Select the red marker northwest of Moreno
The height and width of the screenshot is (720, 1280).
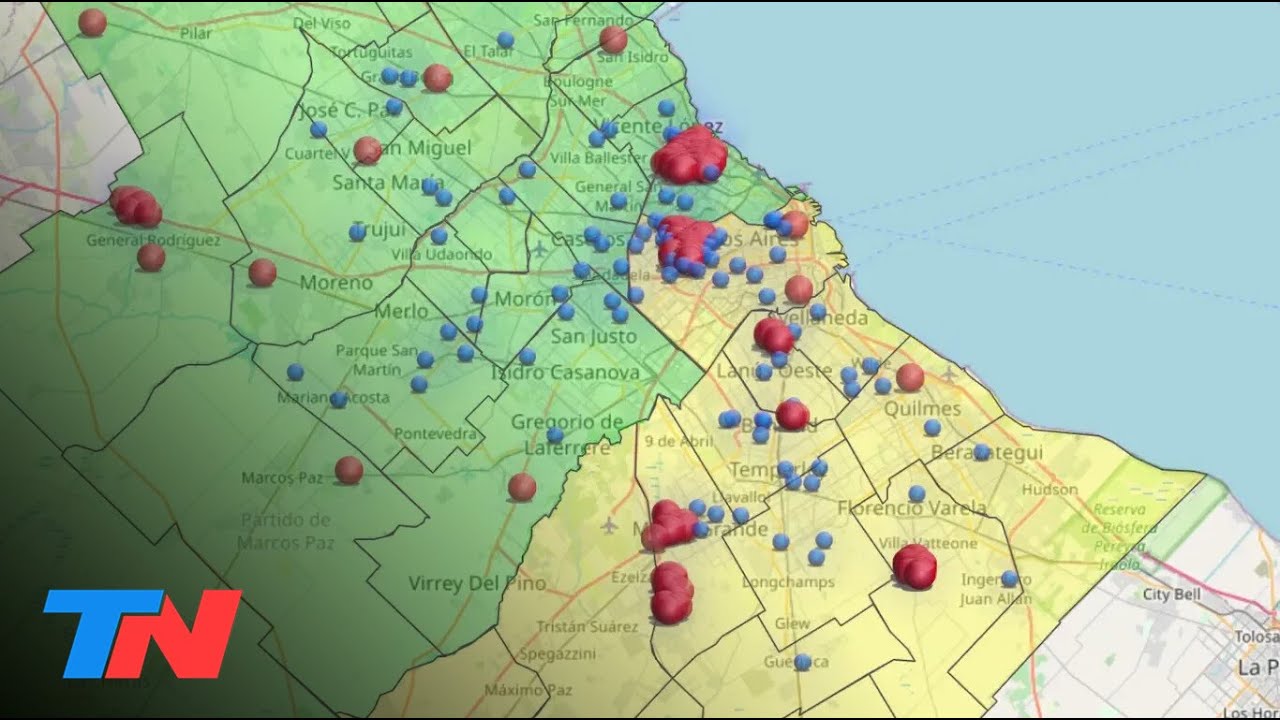(262, 272)
